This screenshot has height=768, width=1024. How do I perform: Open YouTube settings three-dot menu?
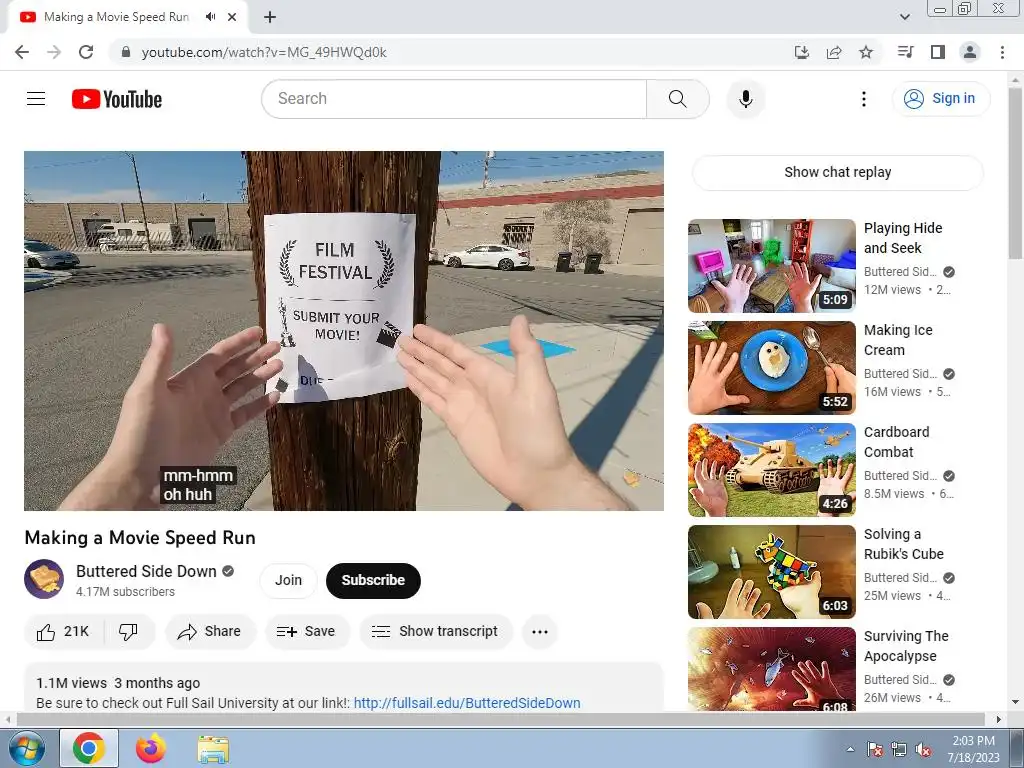(863, 99)
